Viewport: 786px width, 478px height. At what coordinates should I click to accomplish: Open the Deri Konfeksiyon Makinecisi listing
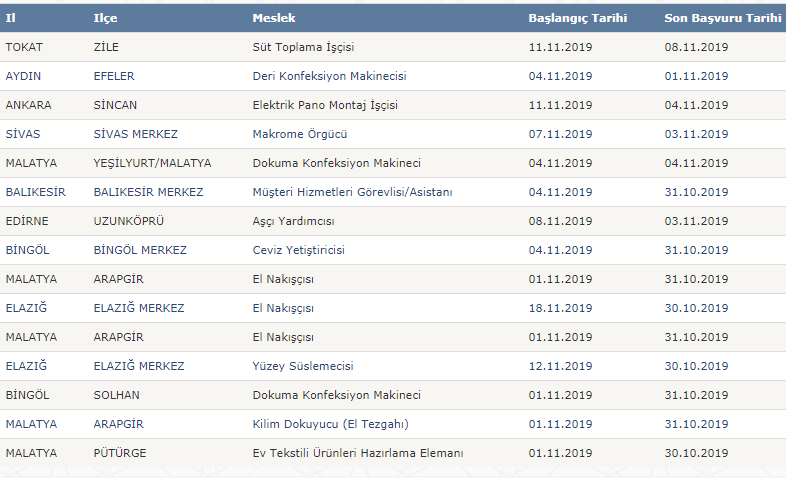tap(329, 76)
